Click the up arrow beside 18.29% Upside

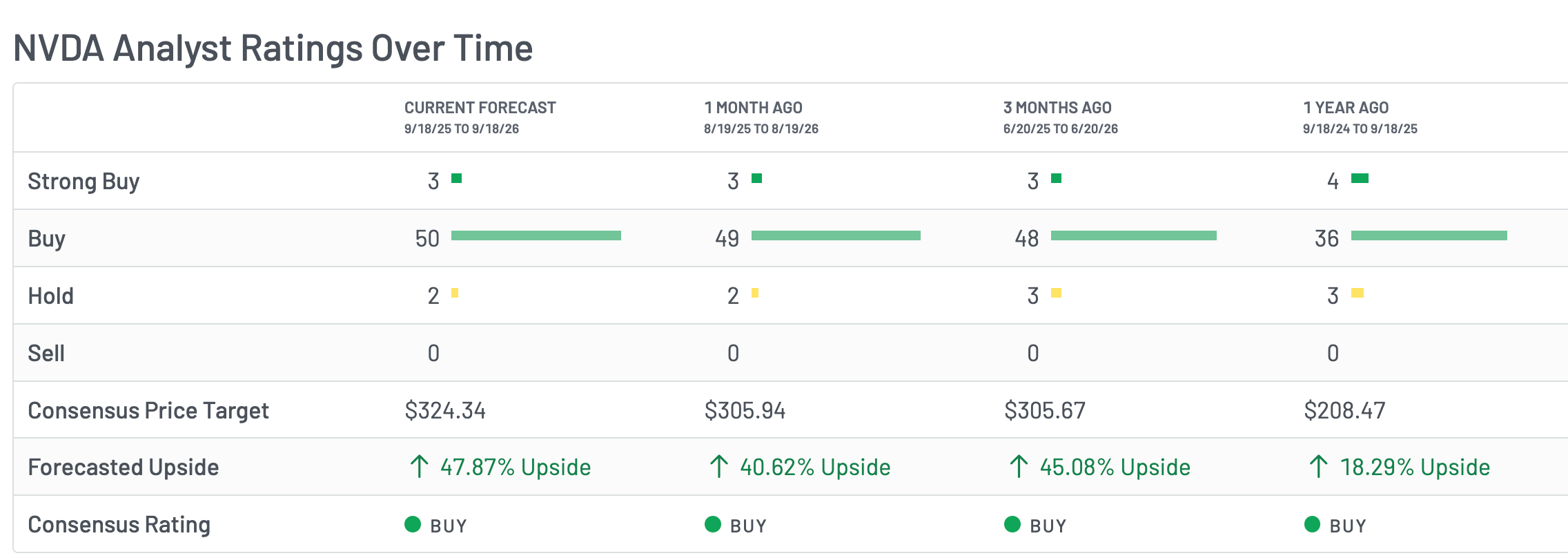click(x=1318, y=467)
